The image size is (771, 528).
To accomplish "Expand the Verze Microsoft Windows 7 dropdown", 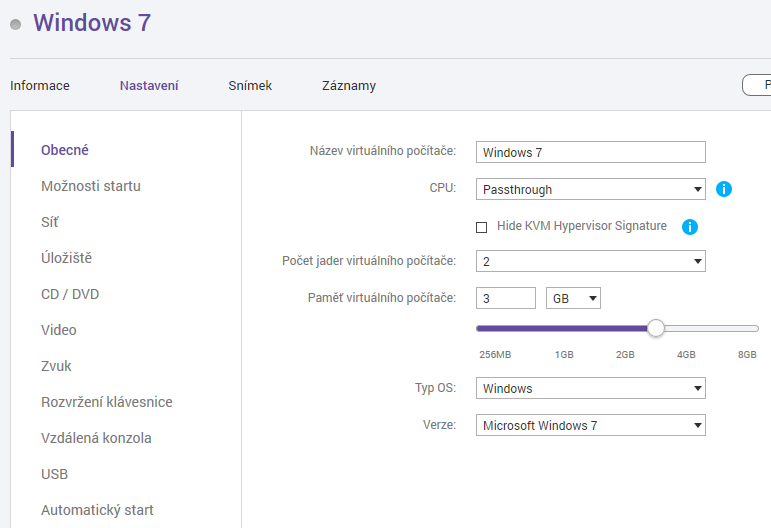I will pos(590,425).
